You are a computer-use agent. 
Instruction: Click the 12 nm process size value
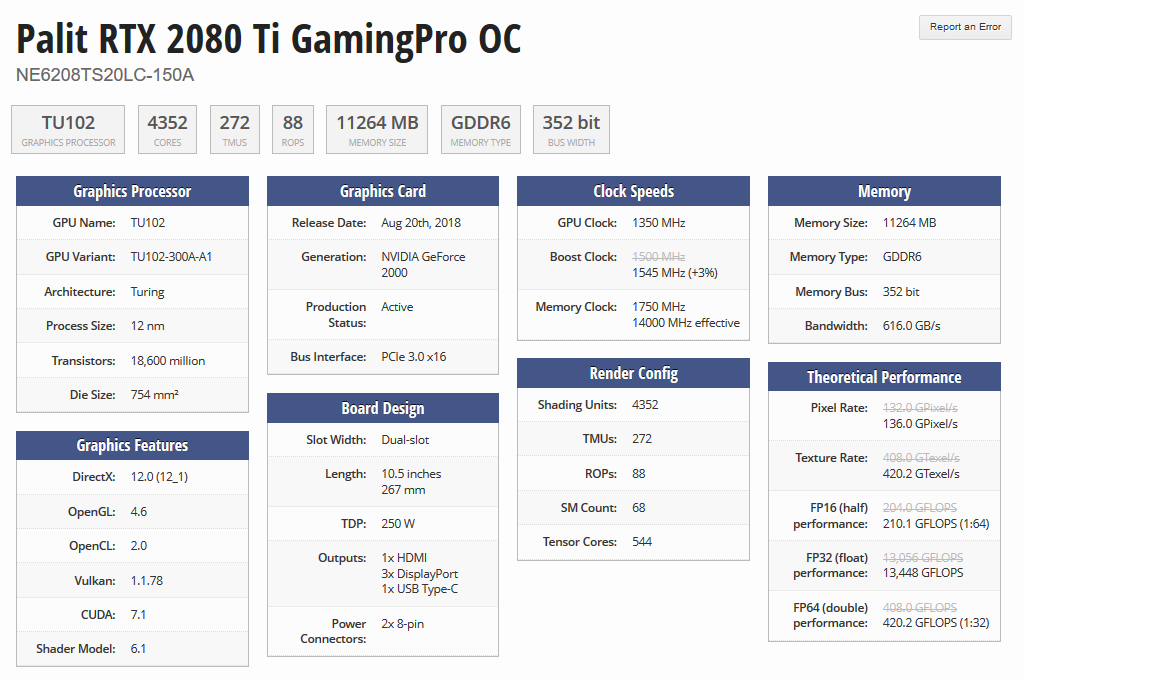(x=148, y=326)
